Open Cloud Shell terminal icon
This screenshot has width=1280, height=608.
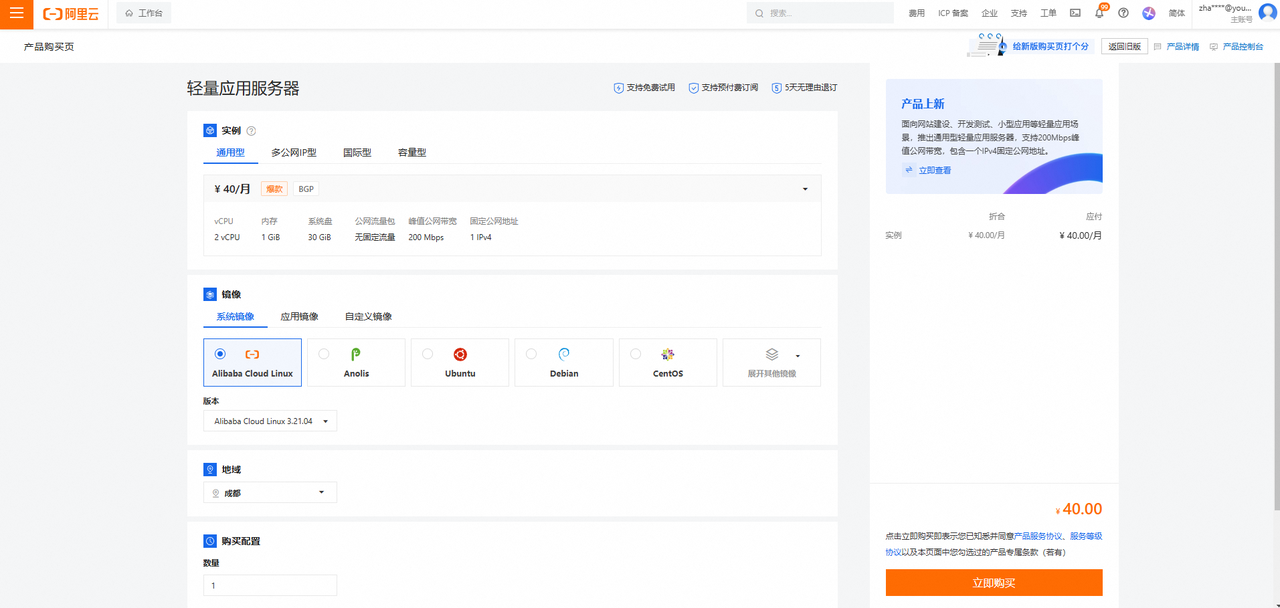click(x=1075, y=13)
